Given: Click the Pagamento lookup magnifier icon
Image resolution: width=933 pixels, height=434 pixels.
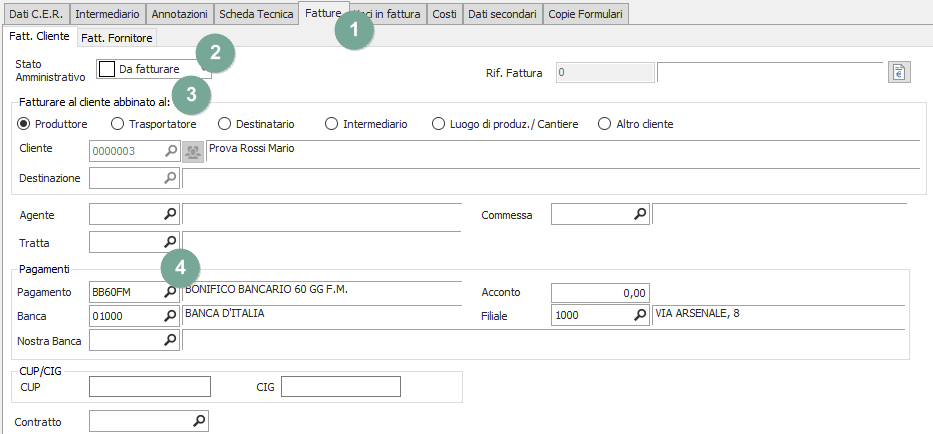Looking at the screenshot, I should point(171,292).
